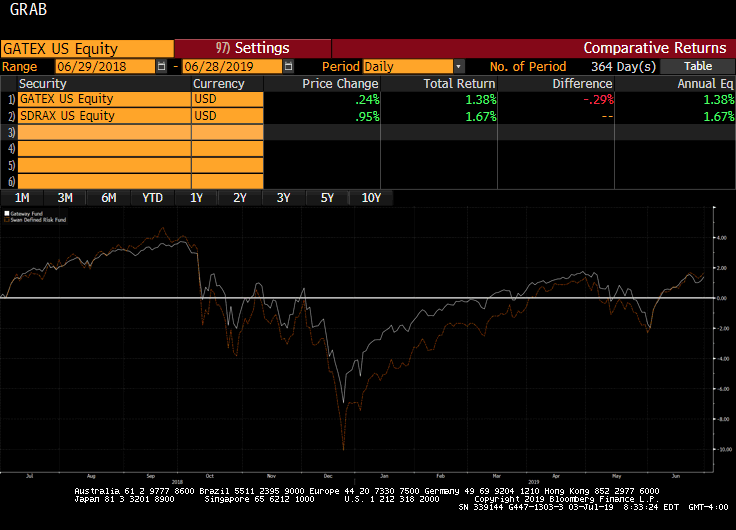Open the start date calendar picker
The image size is (736, 530).
161,66
